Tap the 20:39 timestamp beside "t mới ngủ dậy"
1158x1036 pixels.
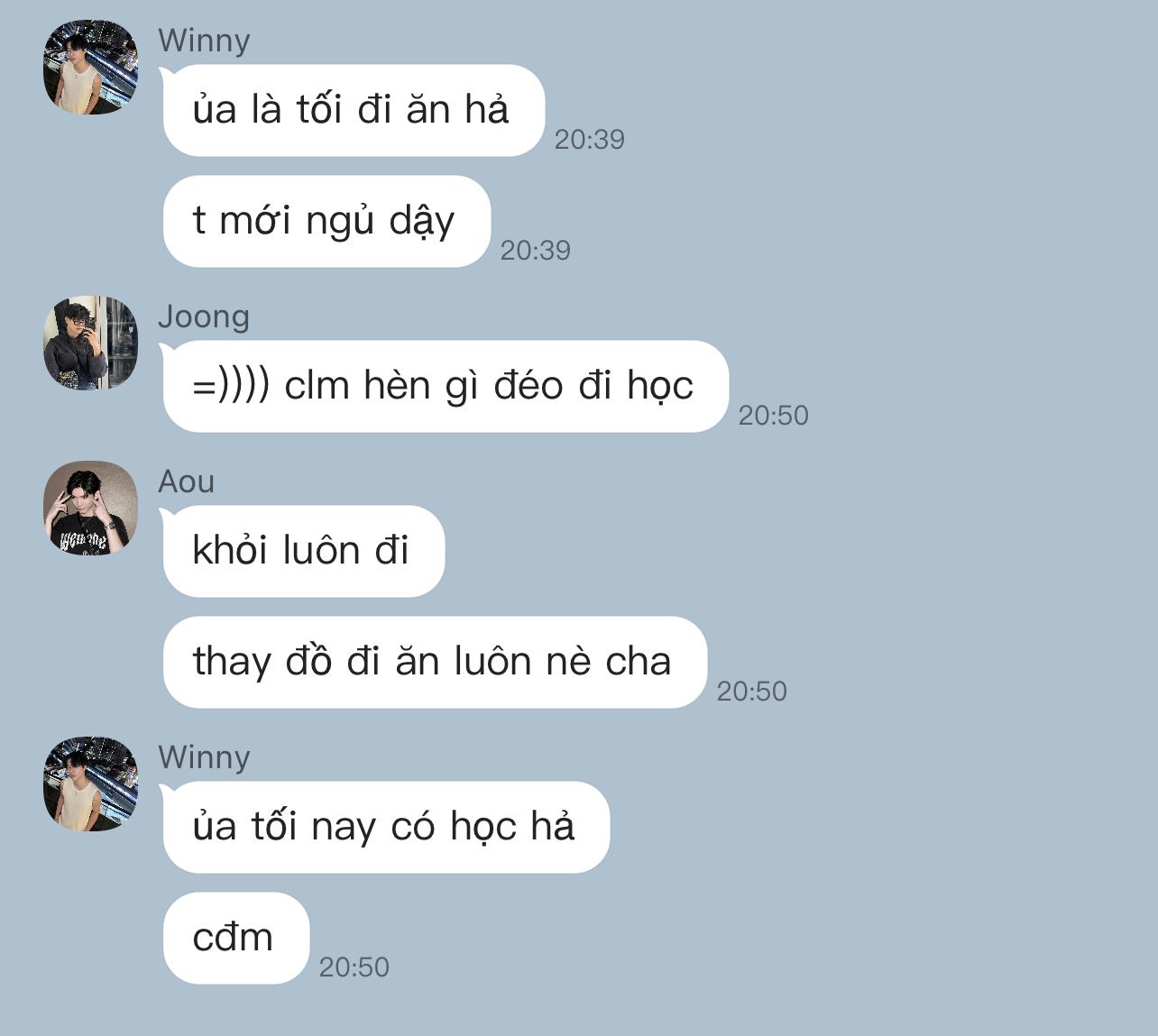coord(535,251)
